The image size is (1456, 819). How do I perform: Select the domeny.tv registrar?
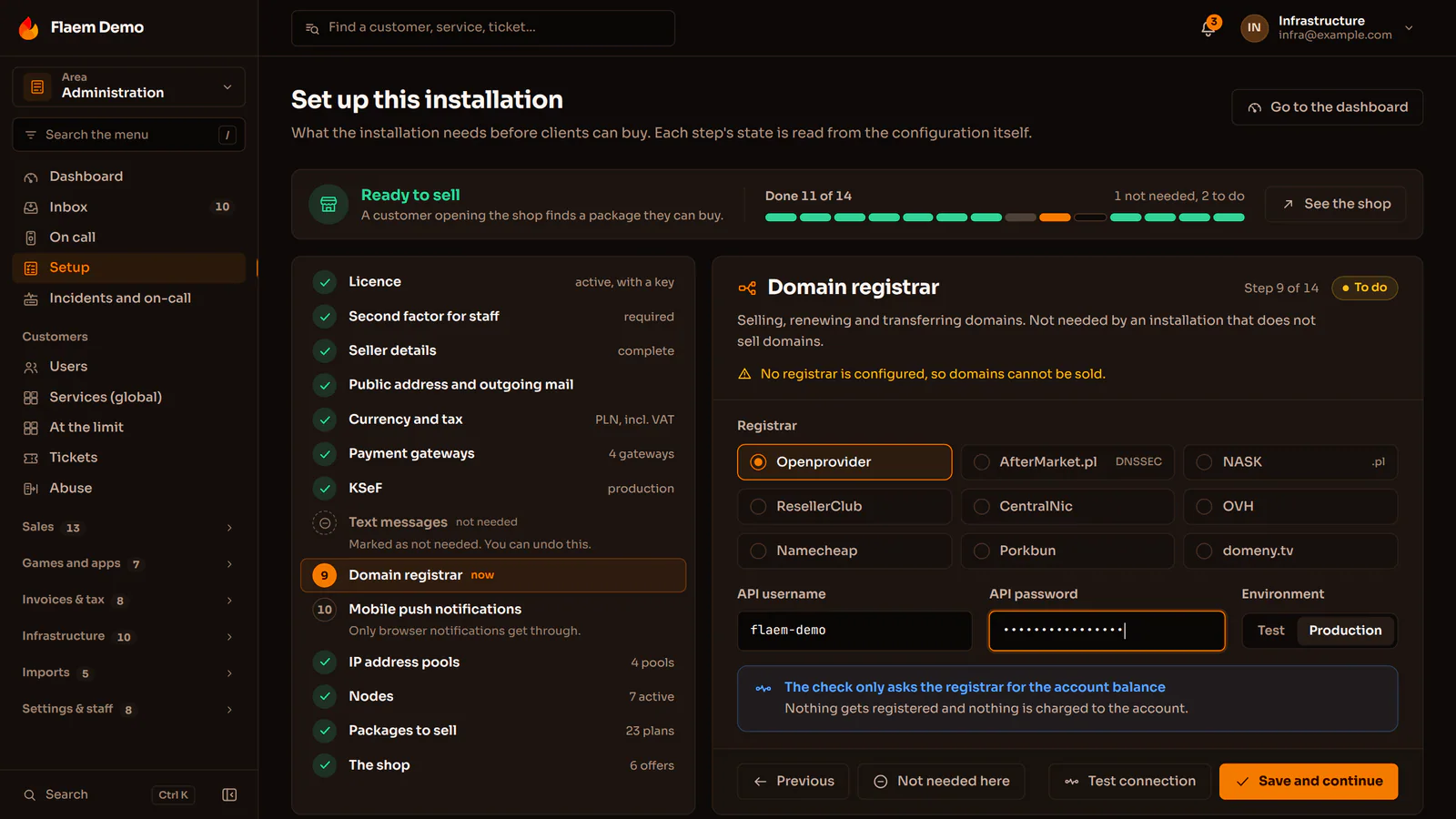pos(1290,551)
